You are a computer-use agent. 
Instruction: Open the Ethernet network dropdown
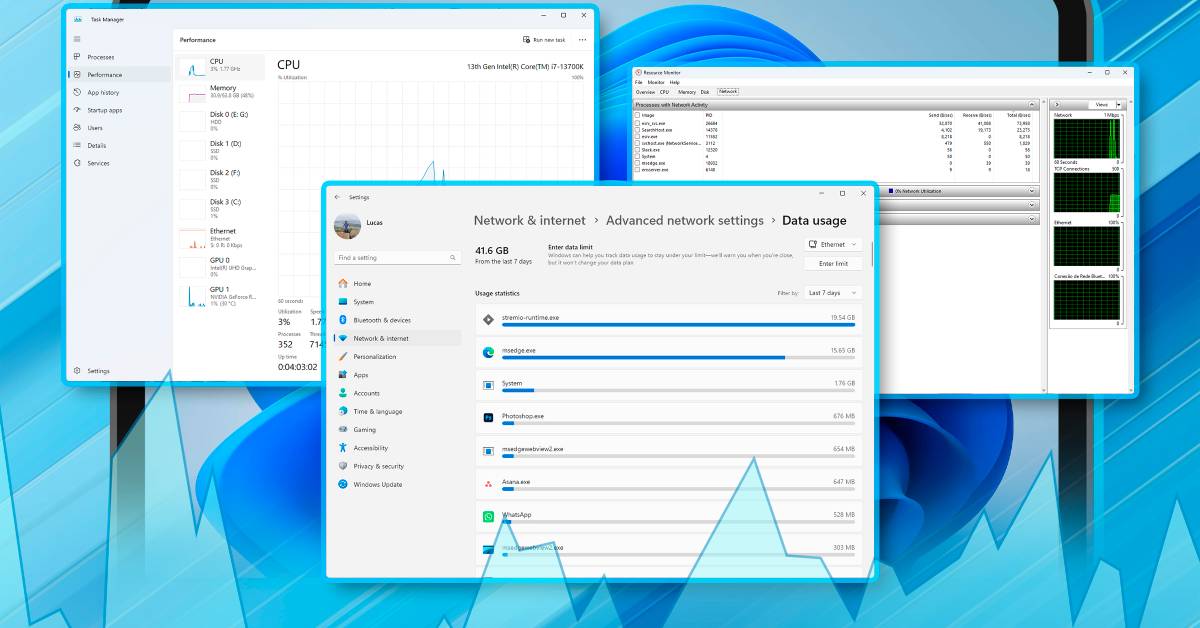point(833,244)
